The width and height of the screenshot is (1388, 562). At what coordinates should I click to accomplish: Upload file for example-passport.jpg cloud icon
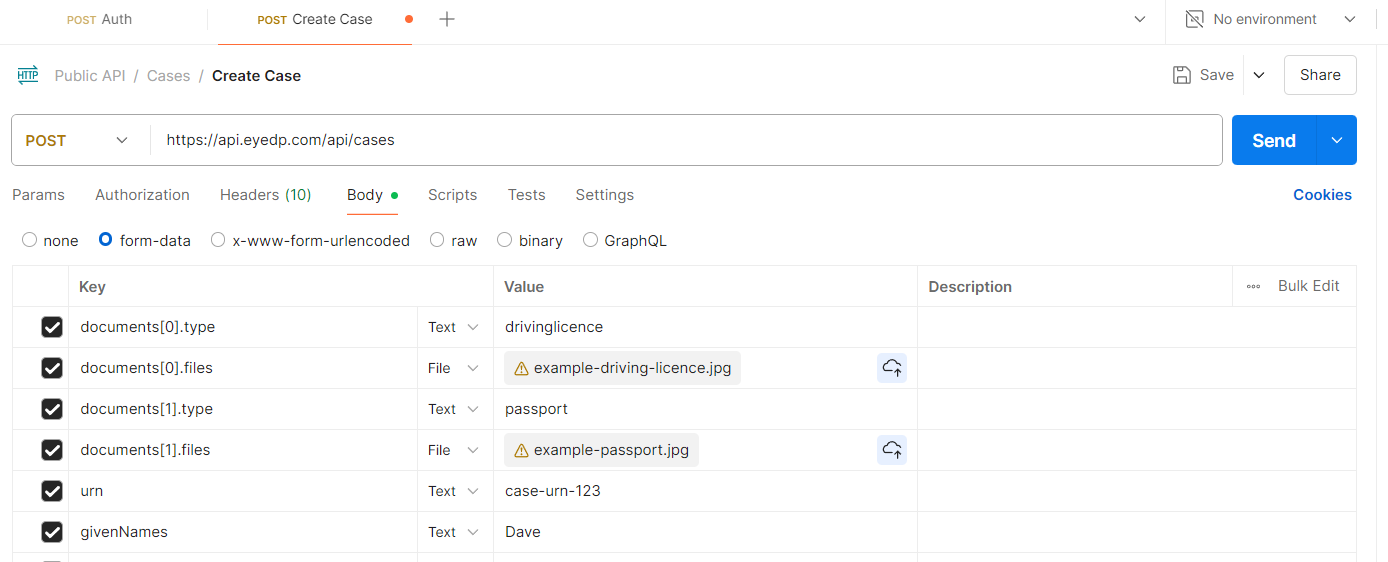(892, 450)
